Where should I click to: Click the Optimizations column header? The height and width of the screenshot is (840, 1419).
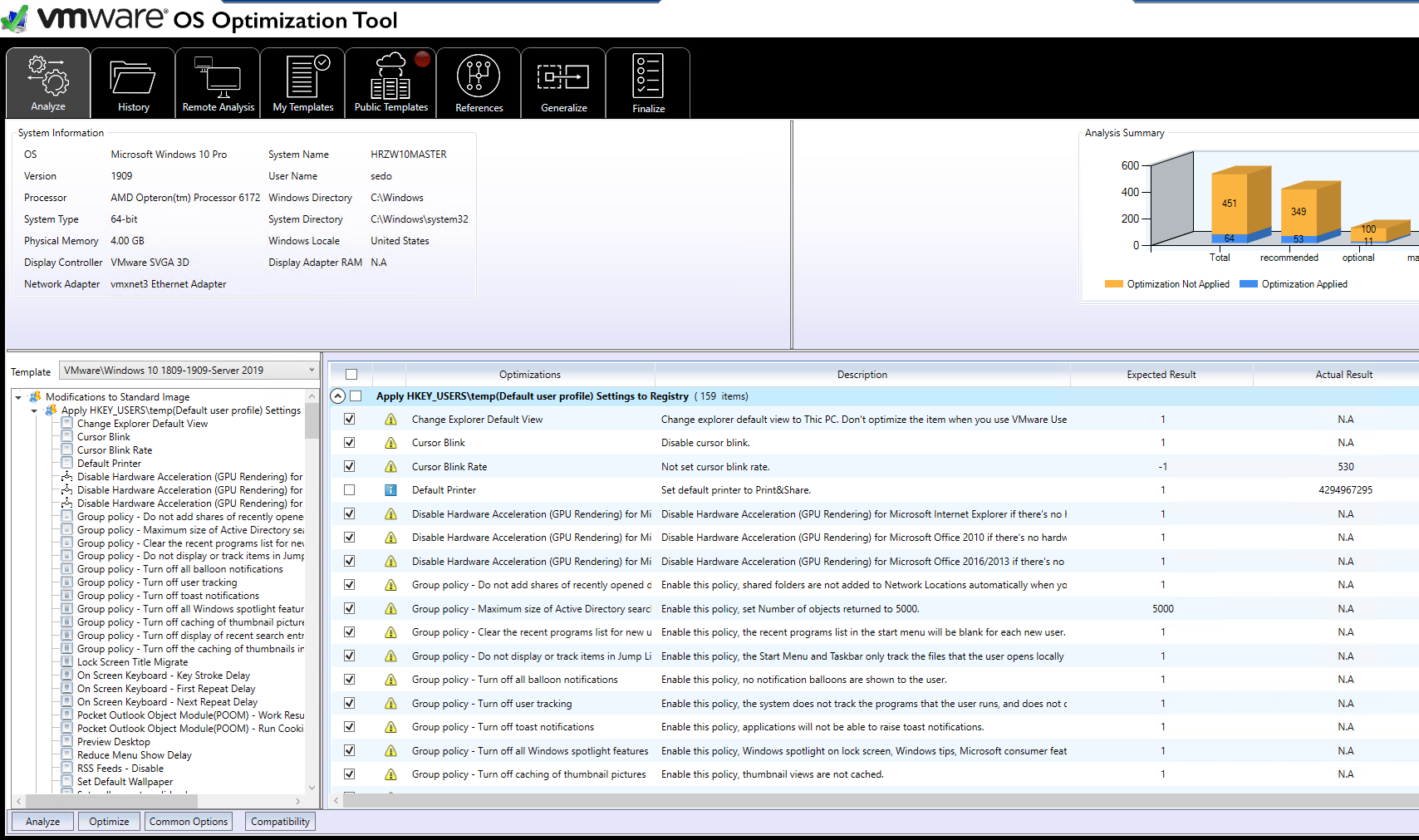coord(530,375)
